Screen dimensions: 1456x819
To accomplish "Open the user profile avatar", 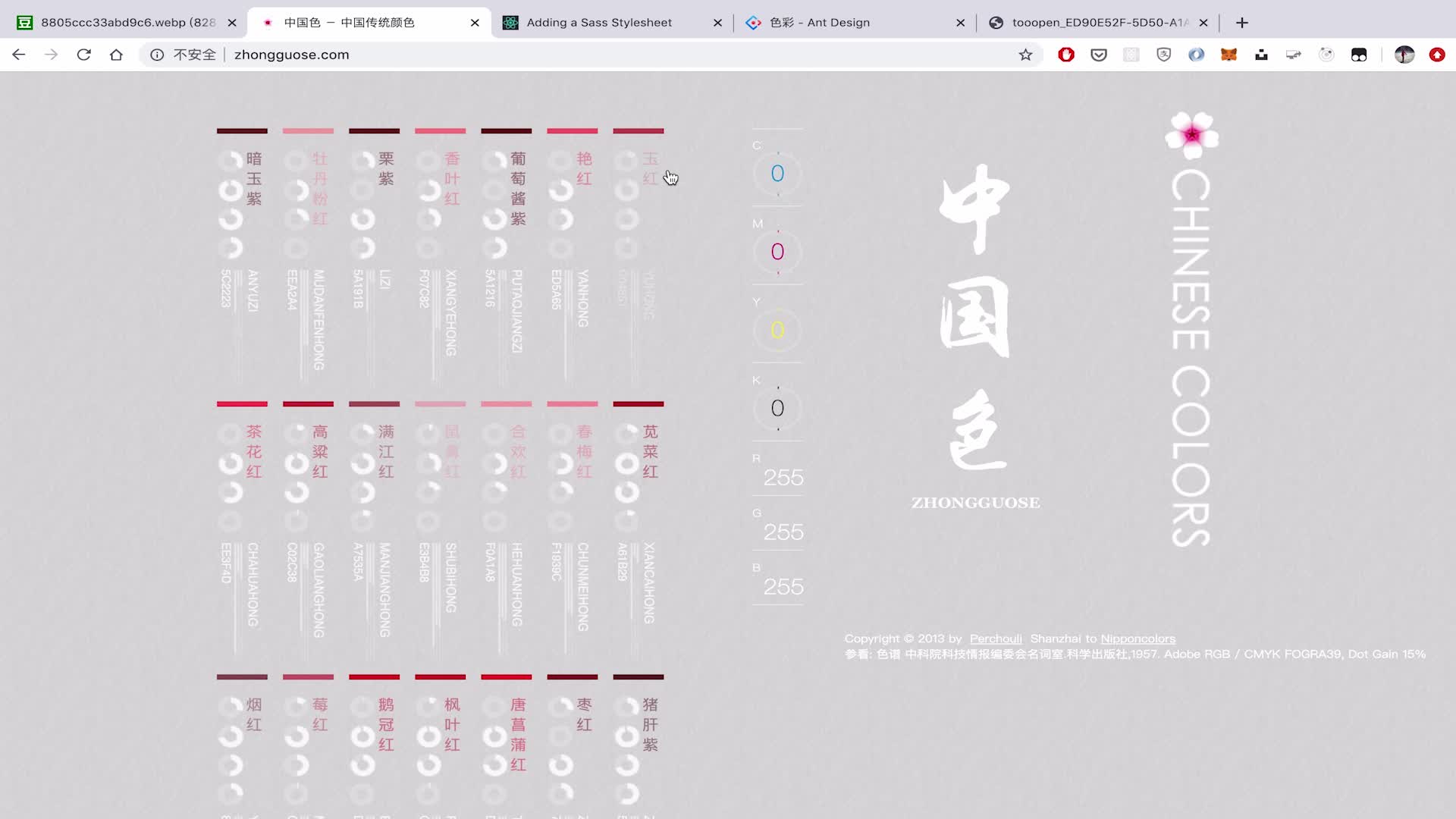I will [x=1404, y=55].
